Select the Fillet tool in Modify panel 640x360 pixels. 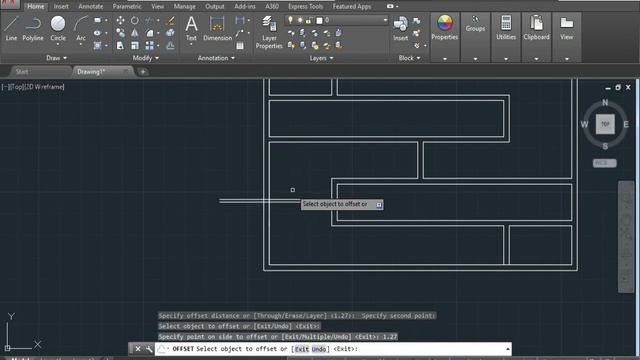click(x=149, y=33)
